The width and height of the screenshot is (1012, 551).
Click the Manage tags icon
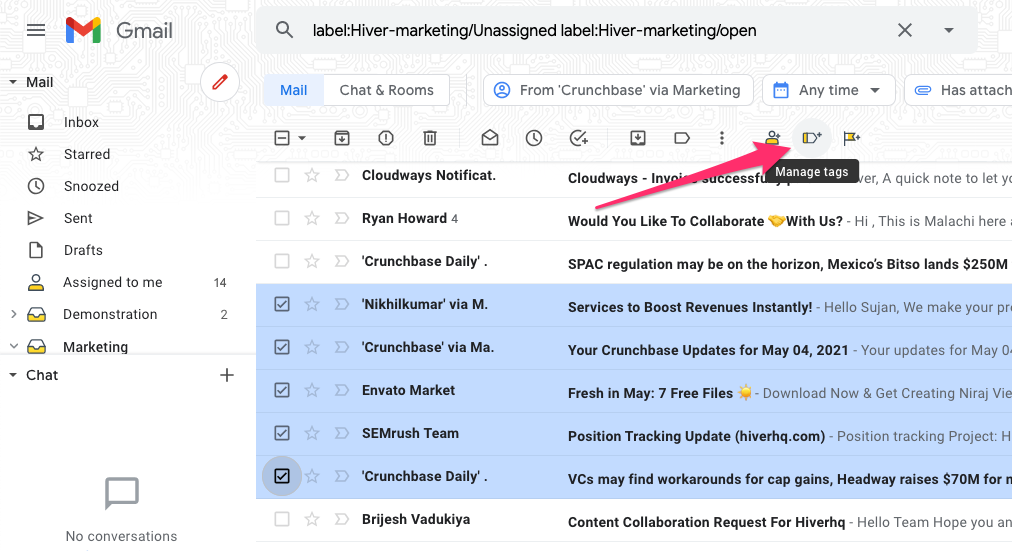pos(812,137)
